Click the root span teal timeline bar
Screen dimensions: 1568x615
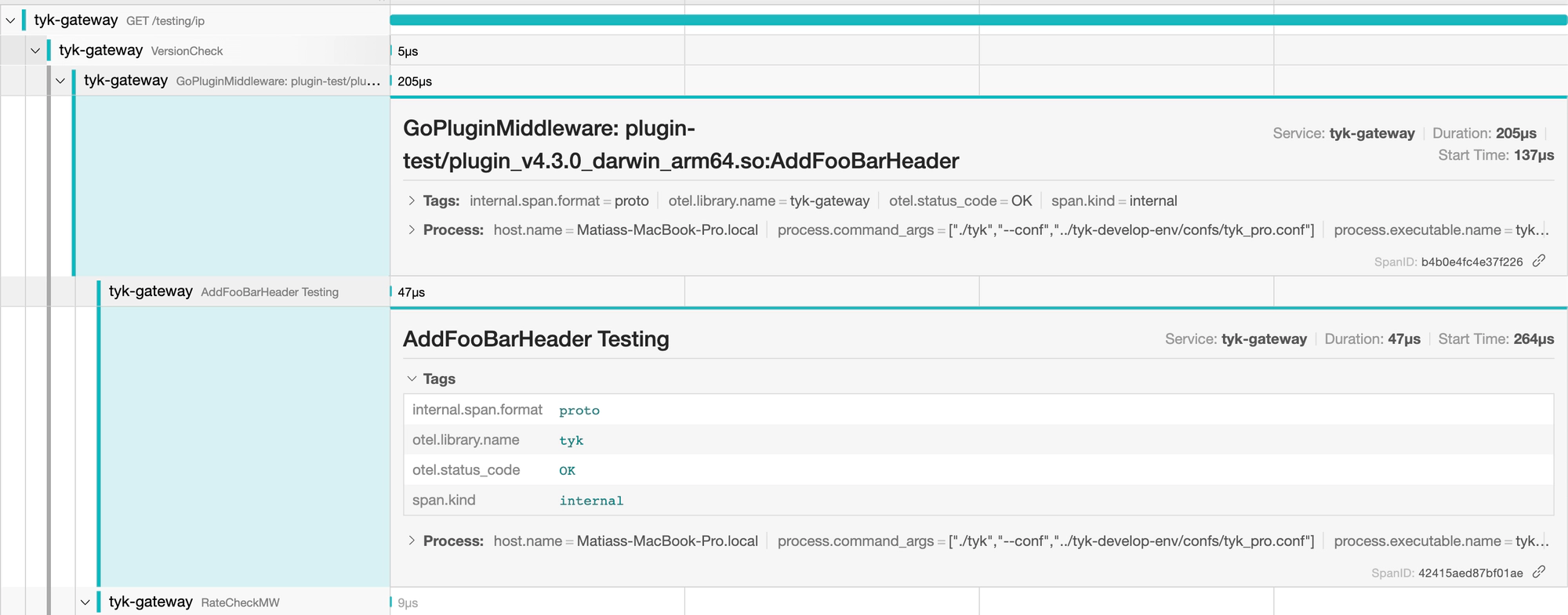coord(977,20)
